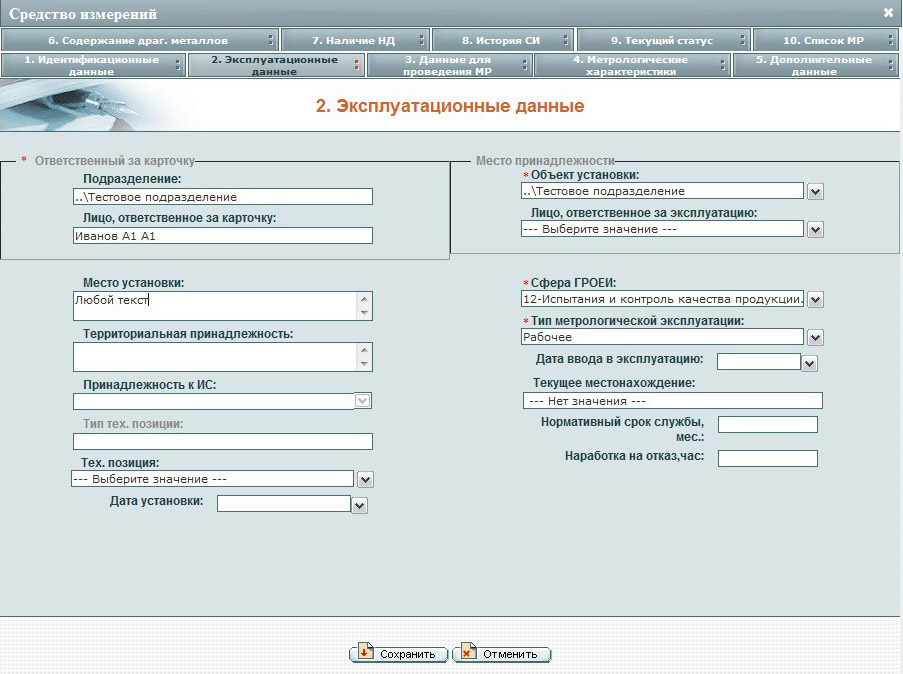Expand the Тех. позиция dropdown arrow
Viewport: 903px width, 674px height.
pyautogui.click(x=366, y=479)
